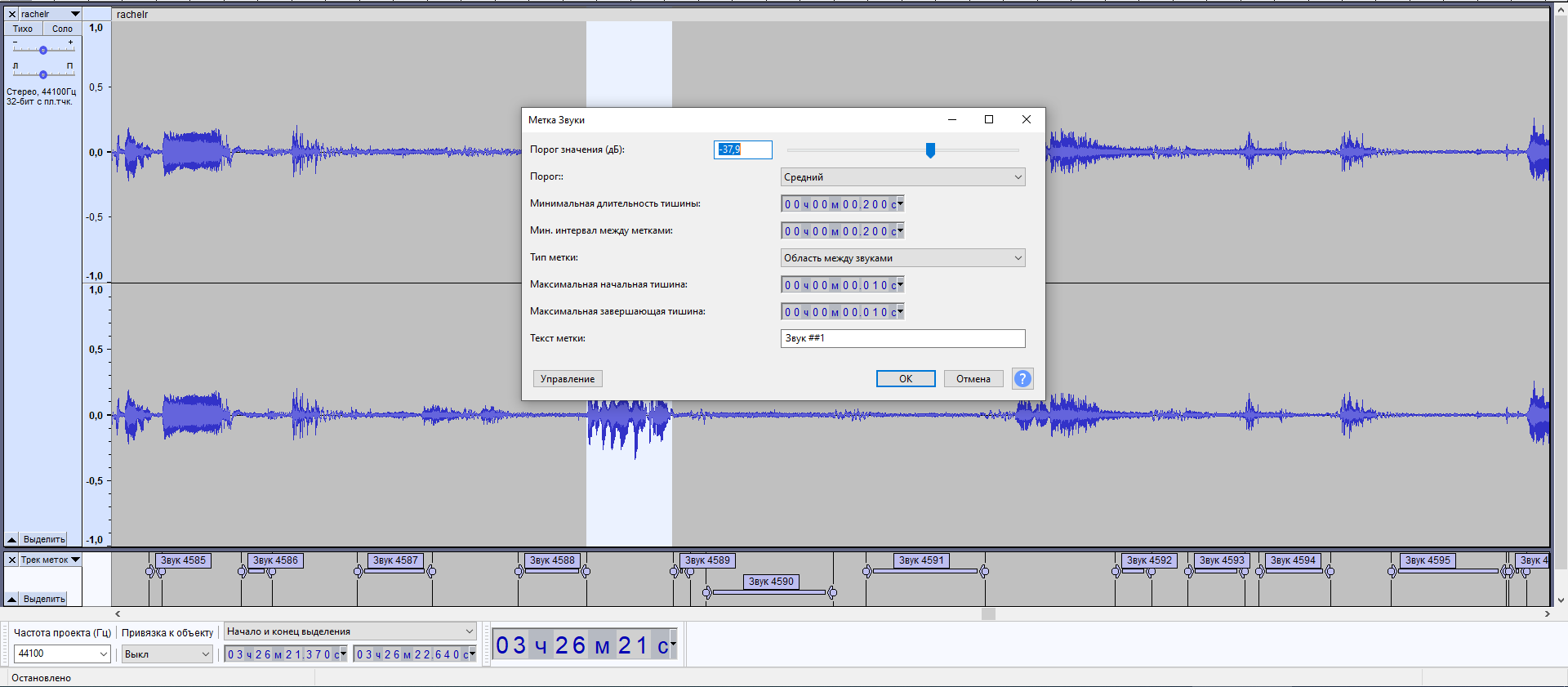Click the Минимальная длительность тишины time field
This screenshot has width=1568, height=687.
pos(839,204)
